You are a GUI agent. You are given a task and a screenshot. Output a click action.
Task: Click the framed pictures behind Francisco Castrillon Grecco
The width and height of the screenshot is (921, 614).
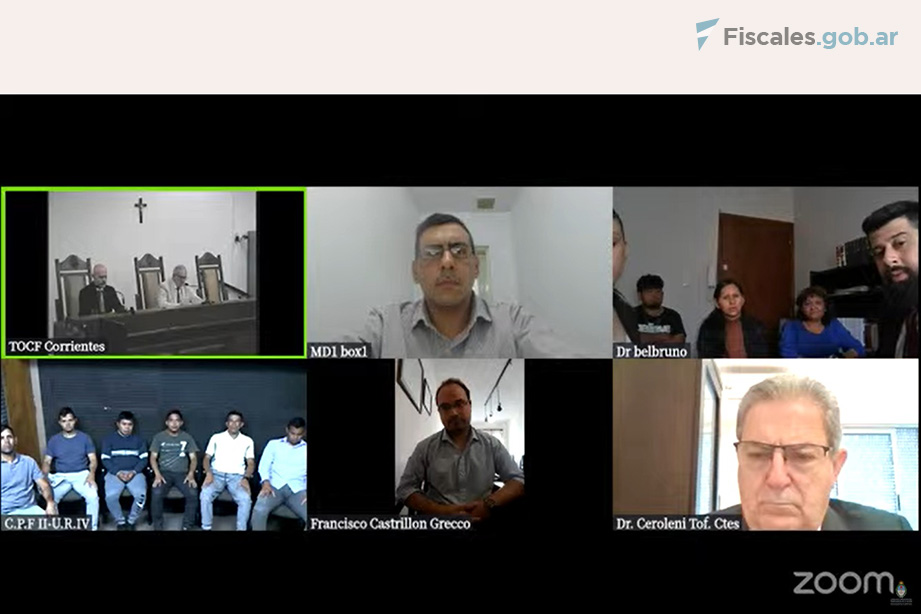pyautogui.click(x=418, y=386)
